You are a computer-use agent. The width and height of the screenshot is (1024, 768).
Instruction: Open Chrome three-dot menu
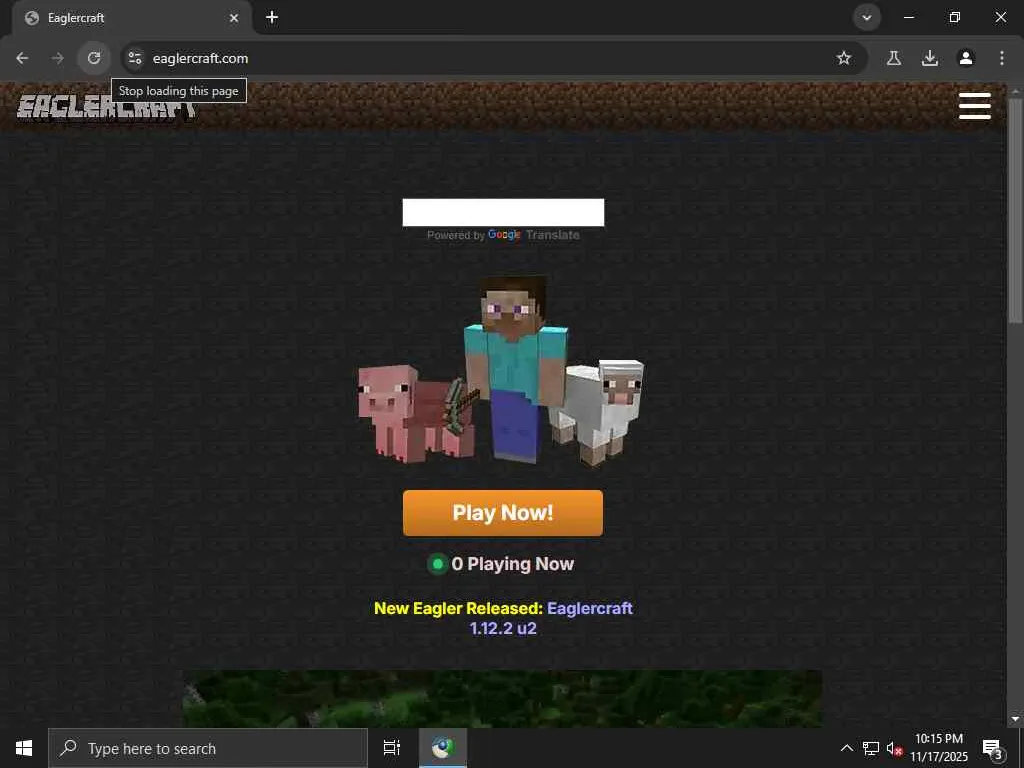click(1002, 58)
